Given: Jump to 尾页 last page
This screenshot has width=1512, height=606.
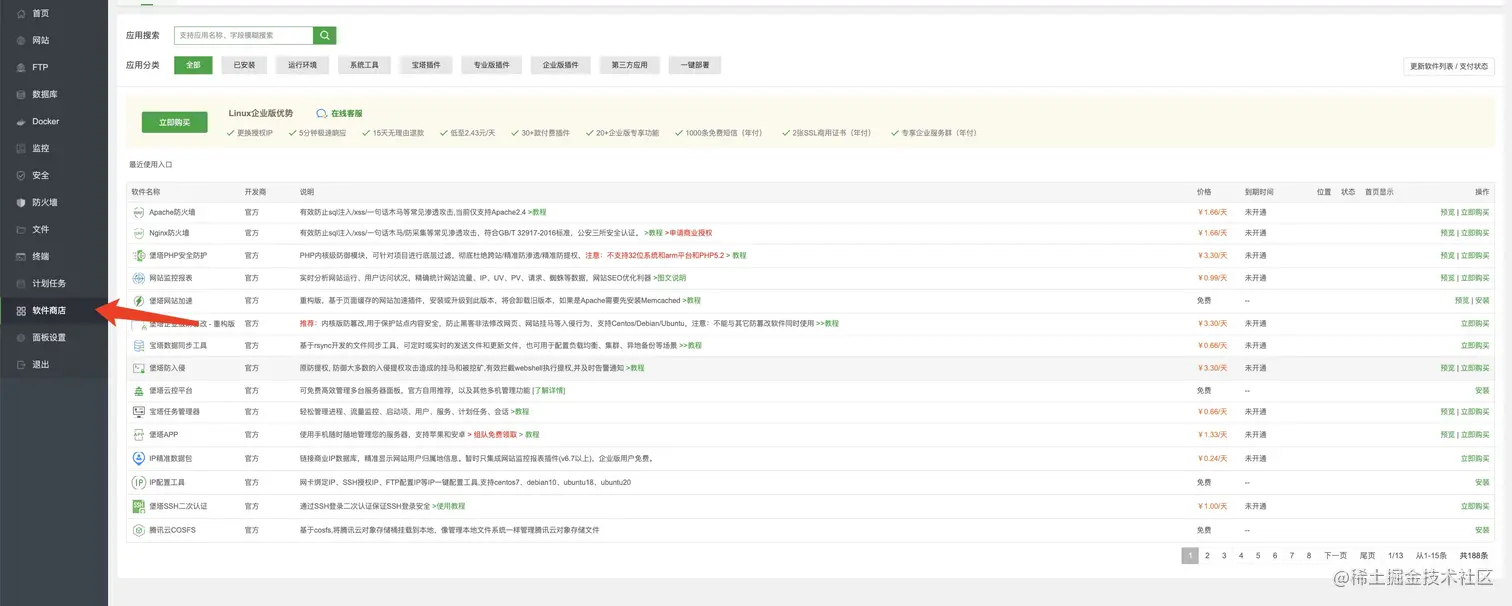Looking at the screenshot, I should pyautogui.click(x=1367, y=555).
